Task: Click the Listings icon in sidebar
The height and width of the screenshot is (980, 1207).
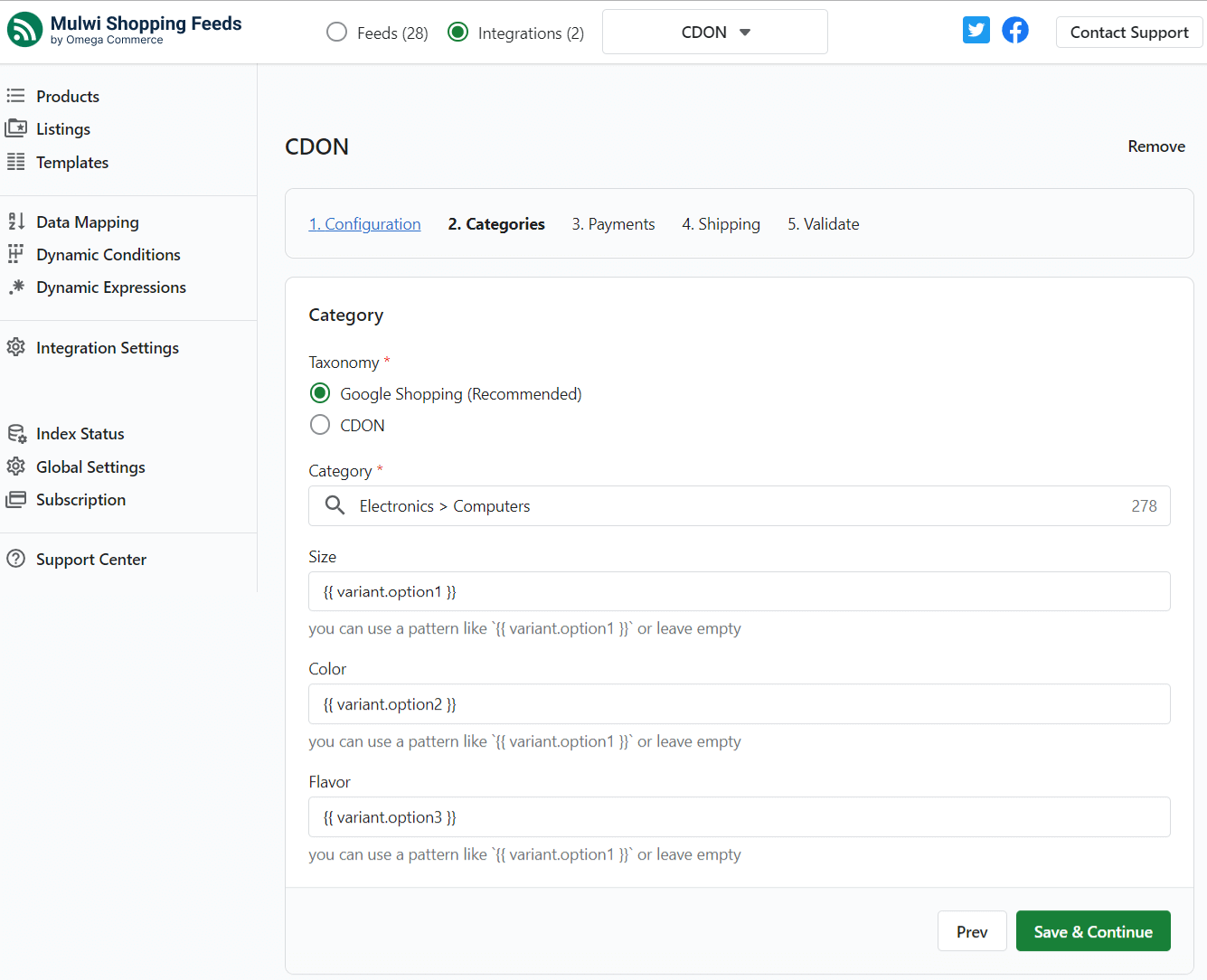Action: click(16, 128)
